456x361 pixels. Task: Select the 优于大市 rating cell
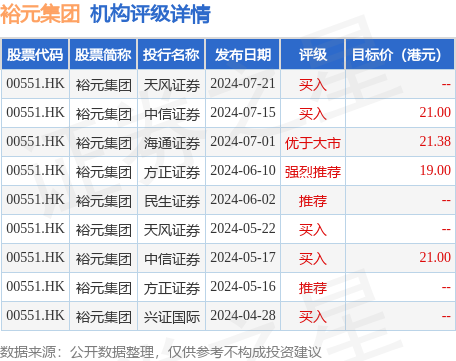coord(313,143)
